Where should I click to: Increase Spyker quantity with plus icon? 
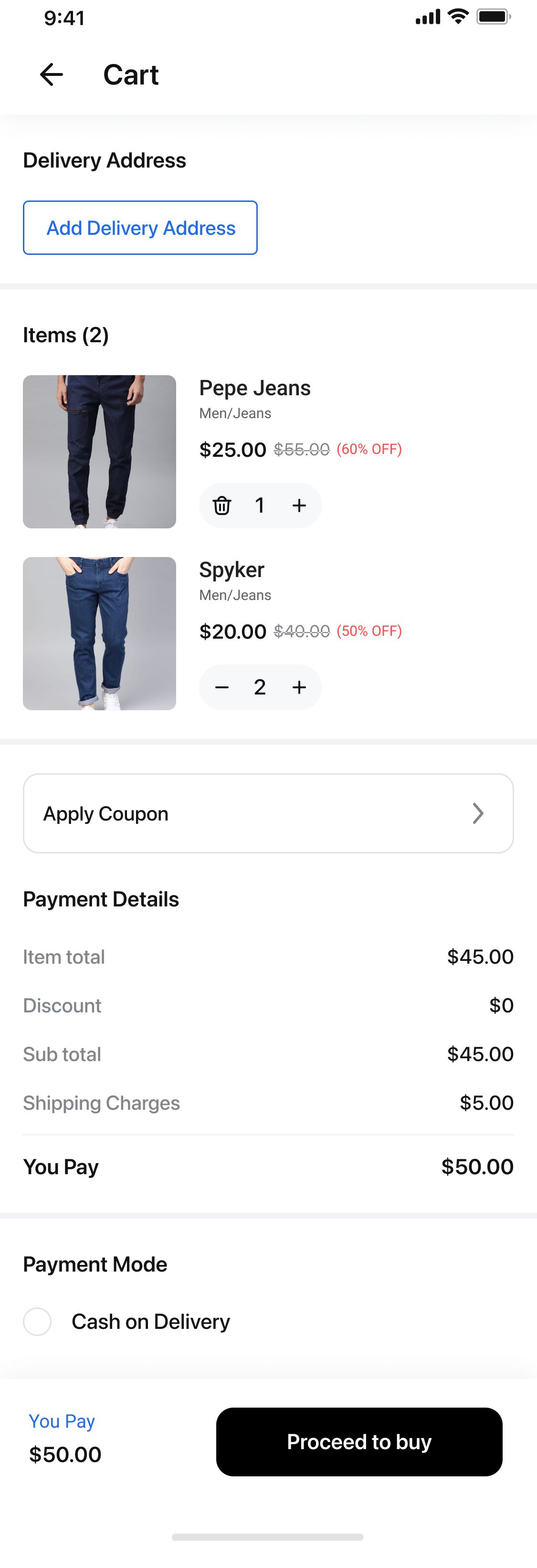[x=299, y=687]
